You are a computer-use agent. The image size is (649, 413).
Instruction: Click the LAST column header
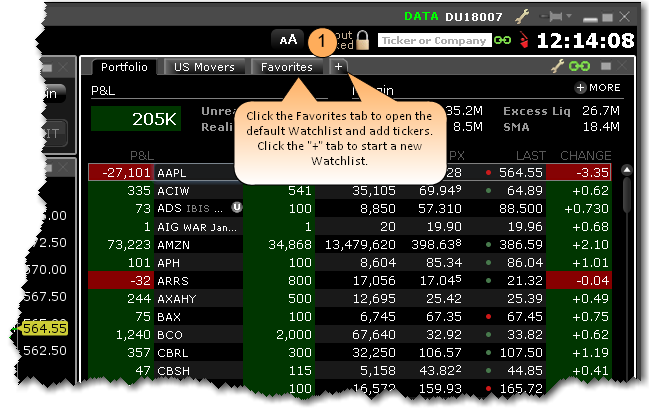click(527, 155)
